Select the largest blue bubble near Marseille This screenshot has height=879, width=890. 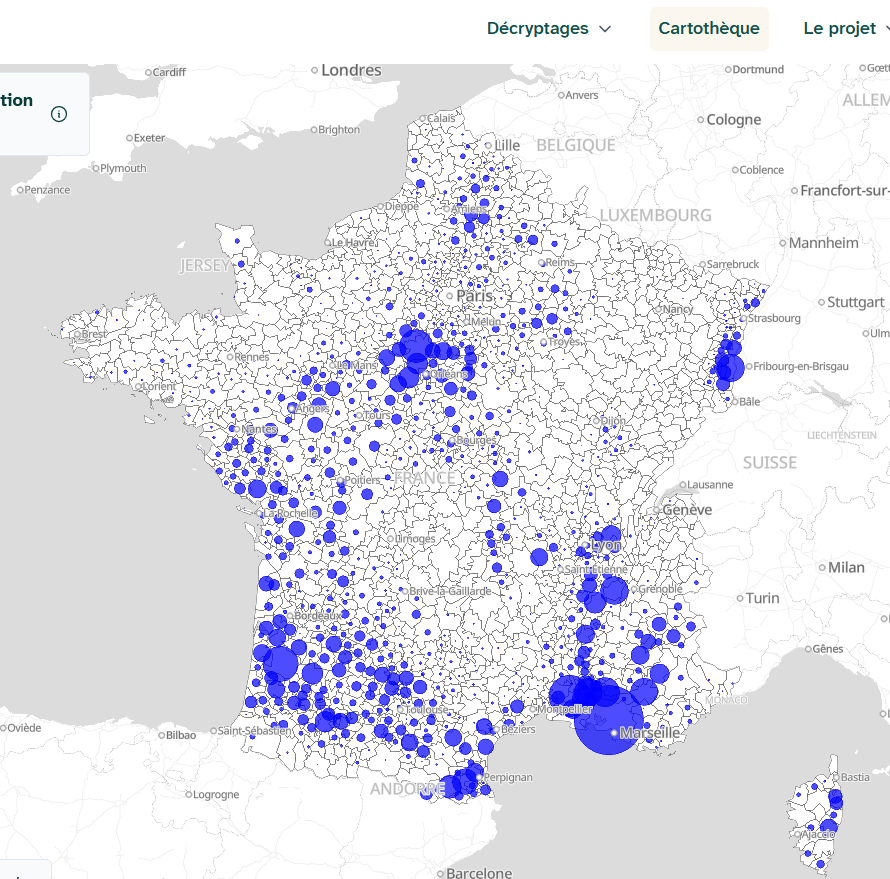click(x=609, y=719)
